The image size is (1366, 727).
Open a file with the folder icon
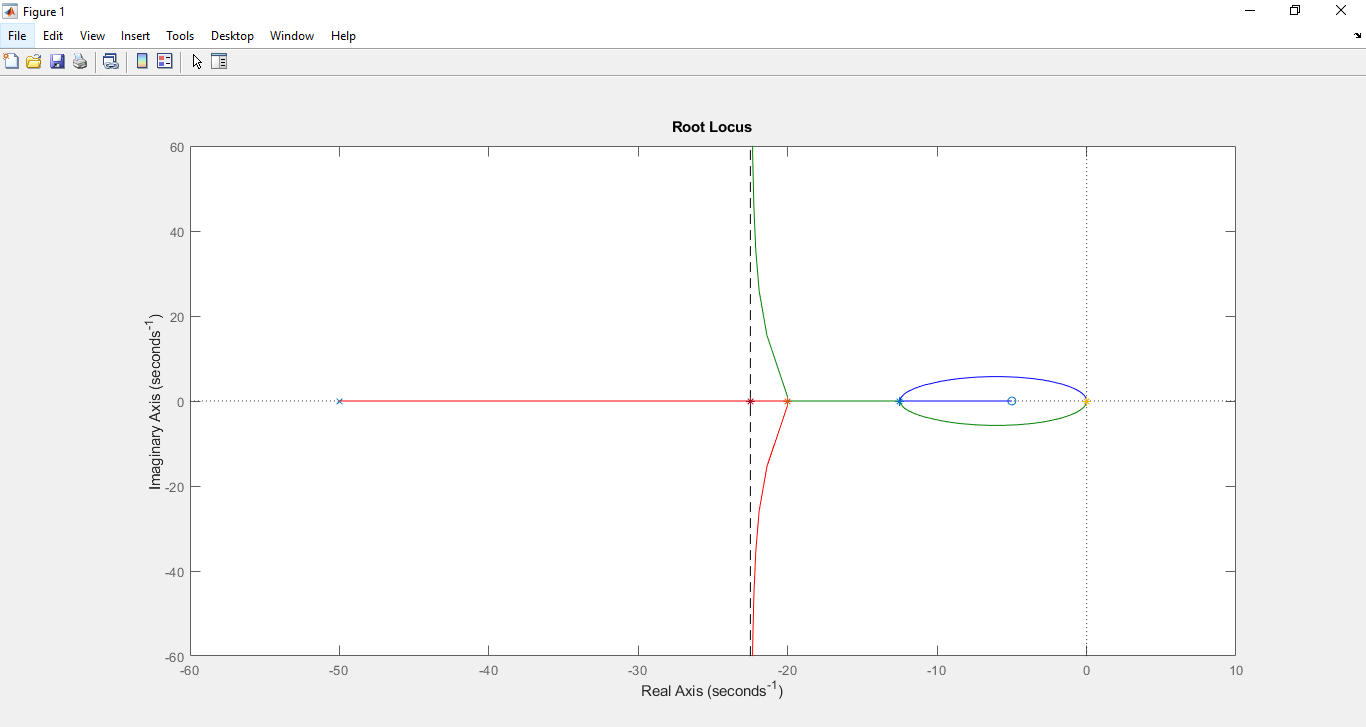34,61
